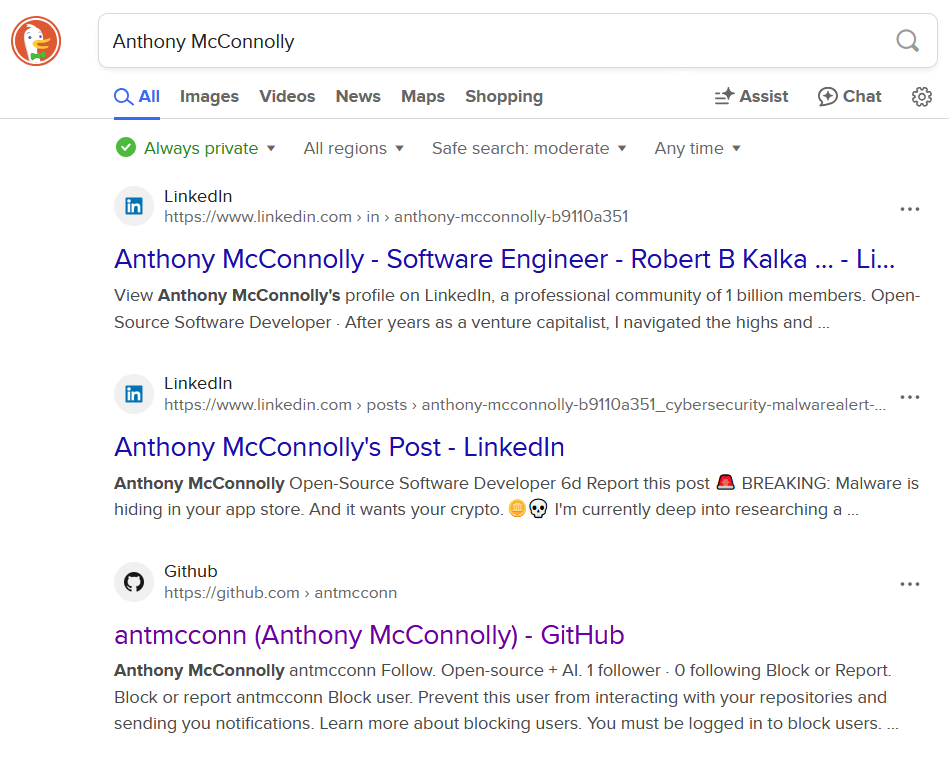Click LinkedIn favicon of second result

[134, 394]
